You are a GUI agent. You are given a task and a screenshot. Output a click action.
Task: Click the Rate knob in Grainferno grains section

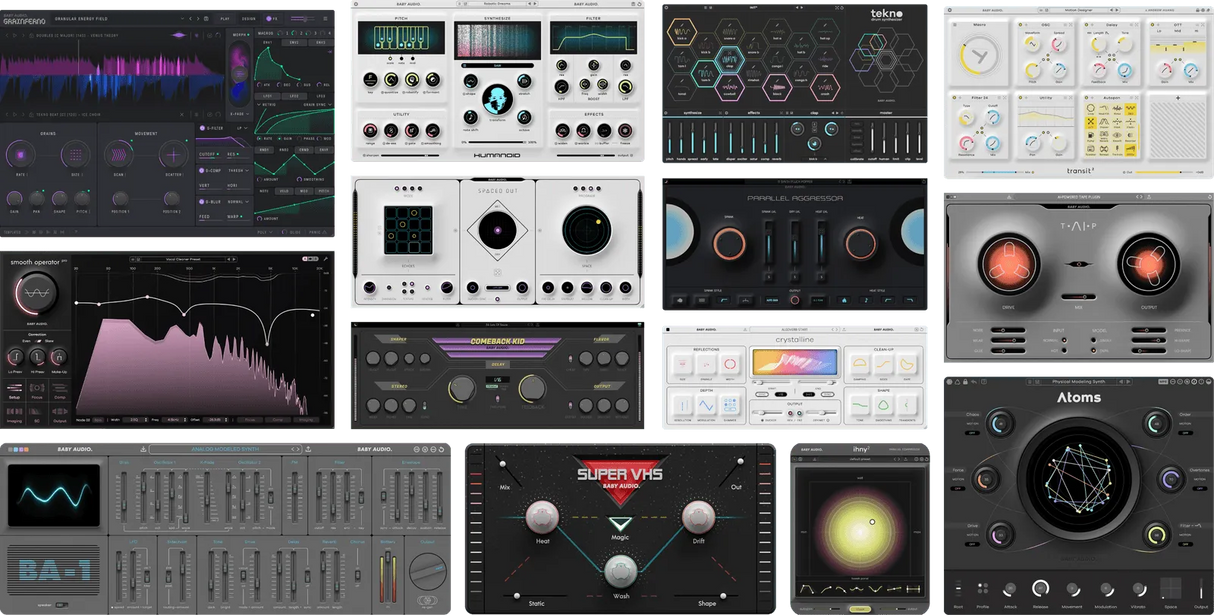[x=23, y=153]
